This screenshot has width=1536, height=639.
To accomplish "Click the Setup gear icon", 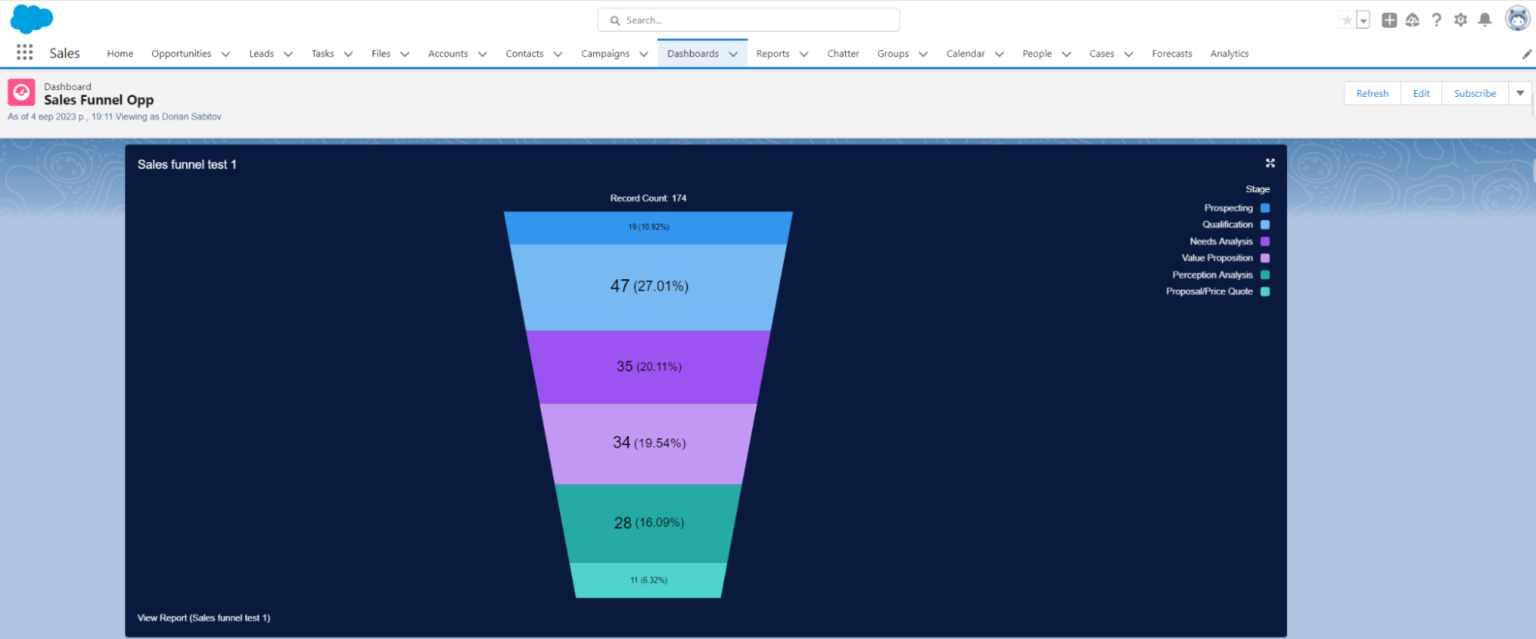I will tap(1461, 19).
